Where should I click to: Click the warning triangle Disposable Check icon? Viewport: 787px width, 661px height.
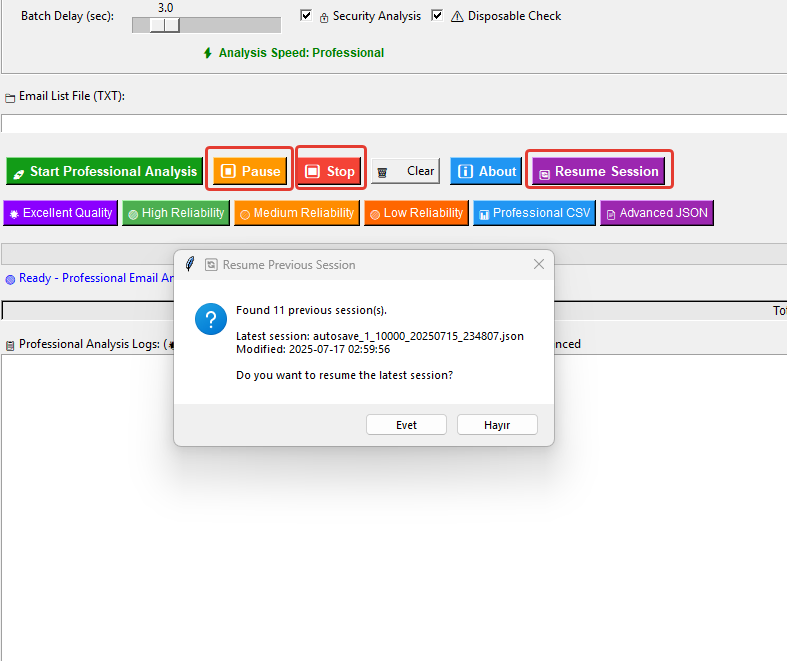[457, 17]
